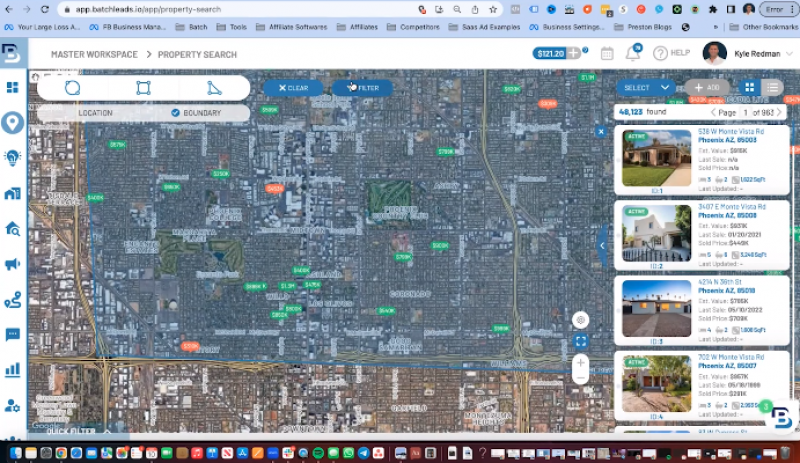Click the Clear button
Viewport: 800px width, 463px height.
293,88
